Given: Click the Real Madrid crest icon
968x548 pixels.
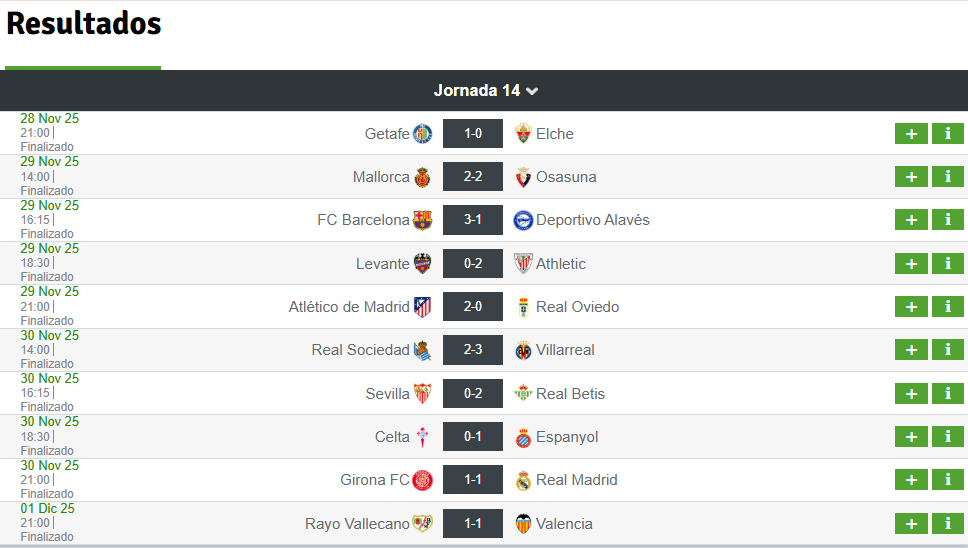Looking at the screenshot, I should [523, 480].
